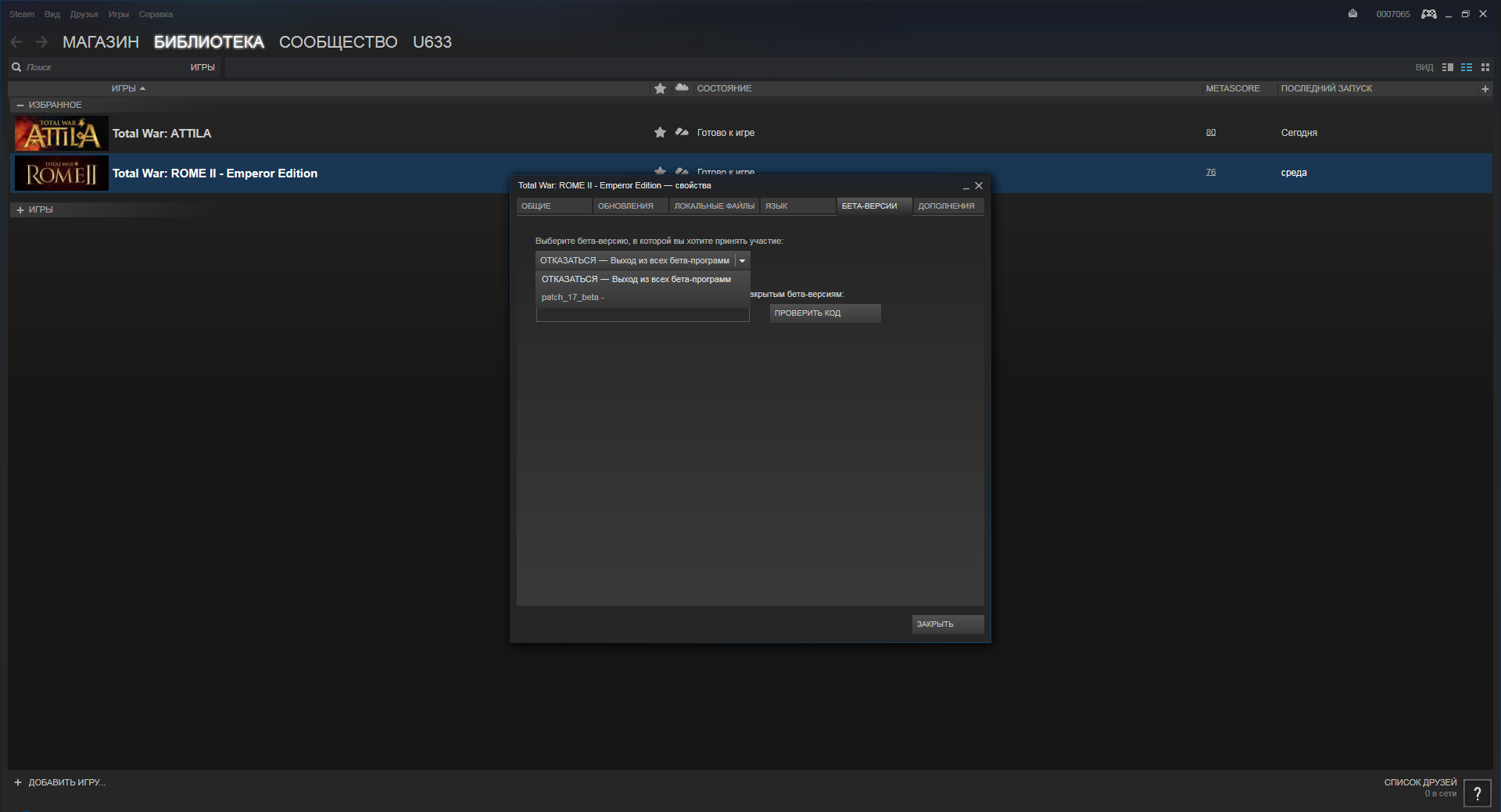Switch to ЛОКАЛЬНЫЕ ФАЙЛЫ tab

715,206
